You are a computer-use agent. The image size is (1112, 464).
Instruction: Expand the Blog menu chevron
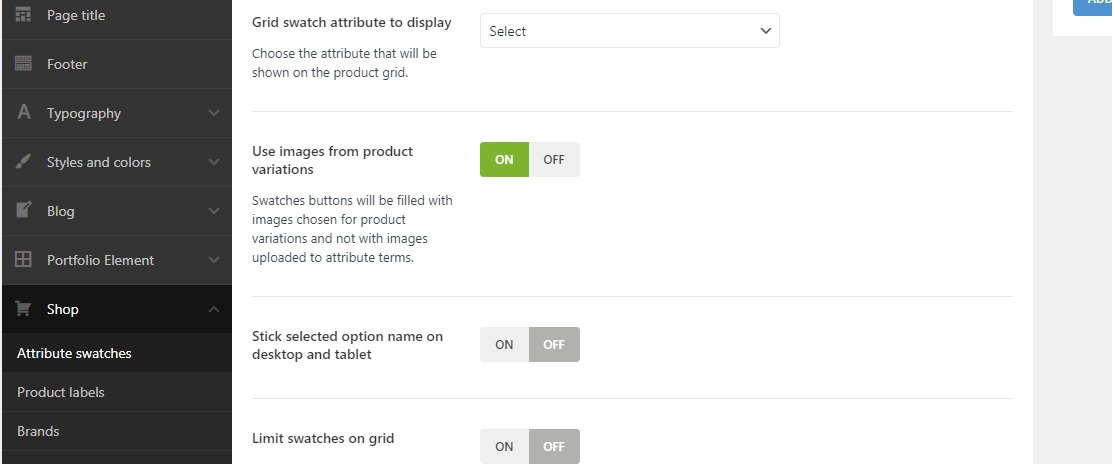[x=213, y=211]
